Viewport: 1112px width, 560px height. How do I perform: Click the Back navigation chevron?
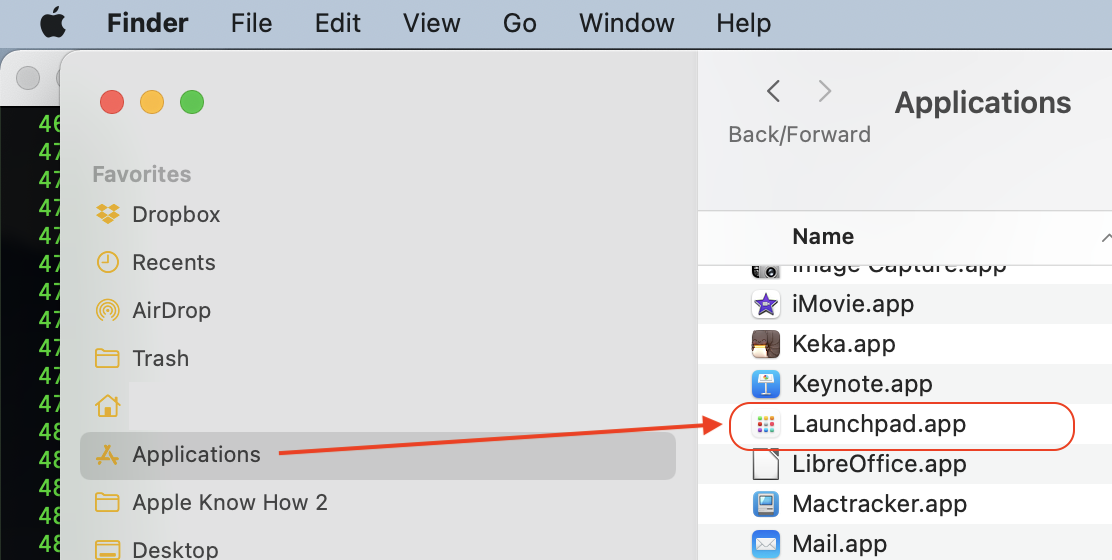[773, 92]
